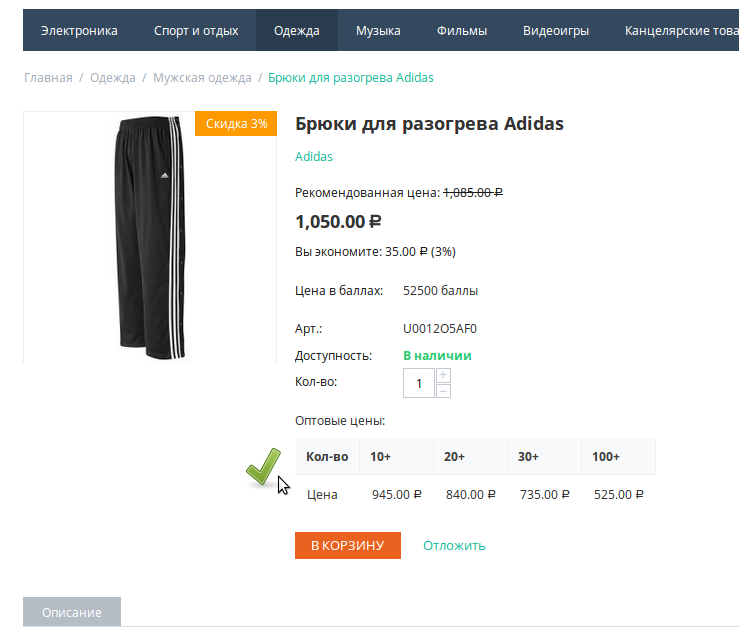The height and width of the screenshot is (638, 739).
Task: Click the orange Скидка 3% badge
Action: pyautogui.click(x=236, y=124)
